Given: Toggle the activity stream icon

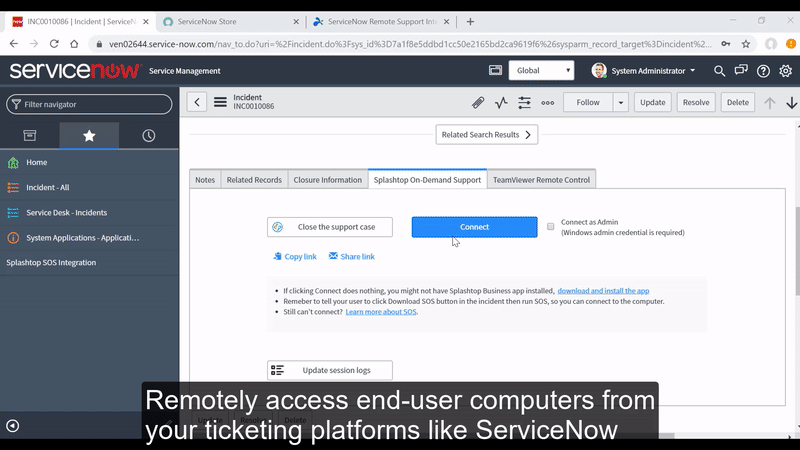Looking at the screenshot, I should tap(501, 103).
